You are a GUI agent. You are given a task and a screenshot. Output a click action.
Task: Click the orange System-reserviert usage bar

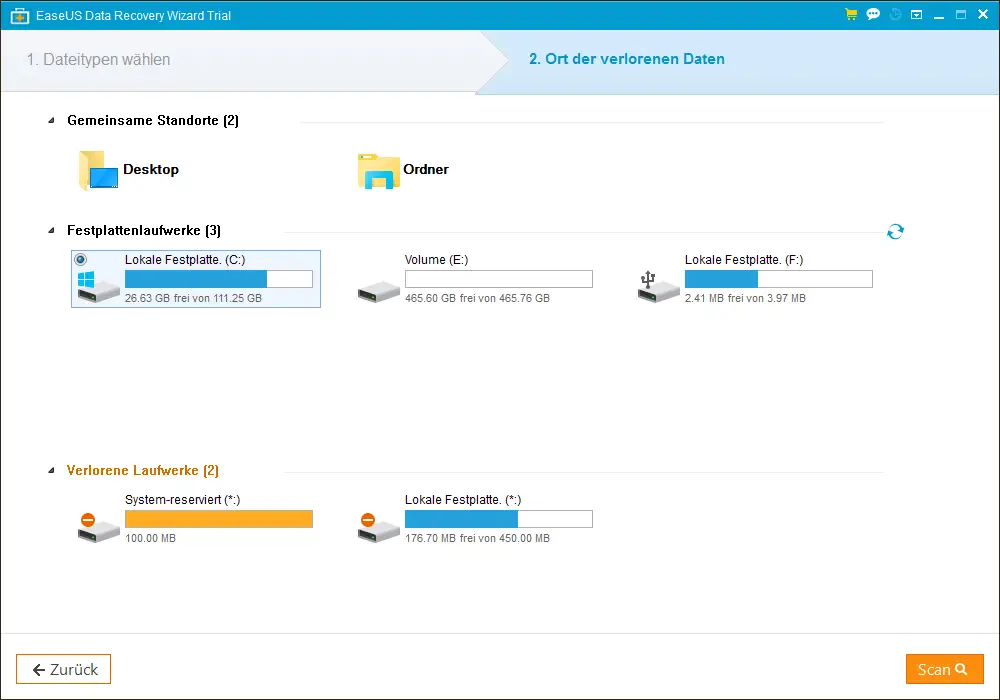tap(219, 519)
